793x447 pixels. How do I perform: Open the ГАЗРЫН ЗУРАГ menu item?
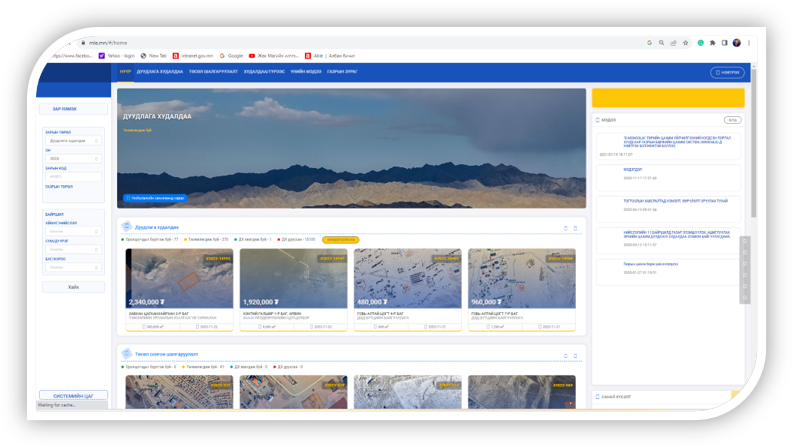coord(342,72)
